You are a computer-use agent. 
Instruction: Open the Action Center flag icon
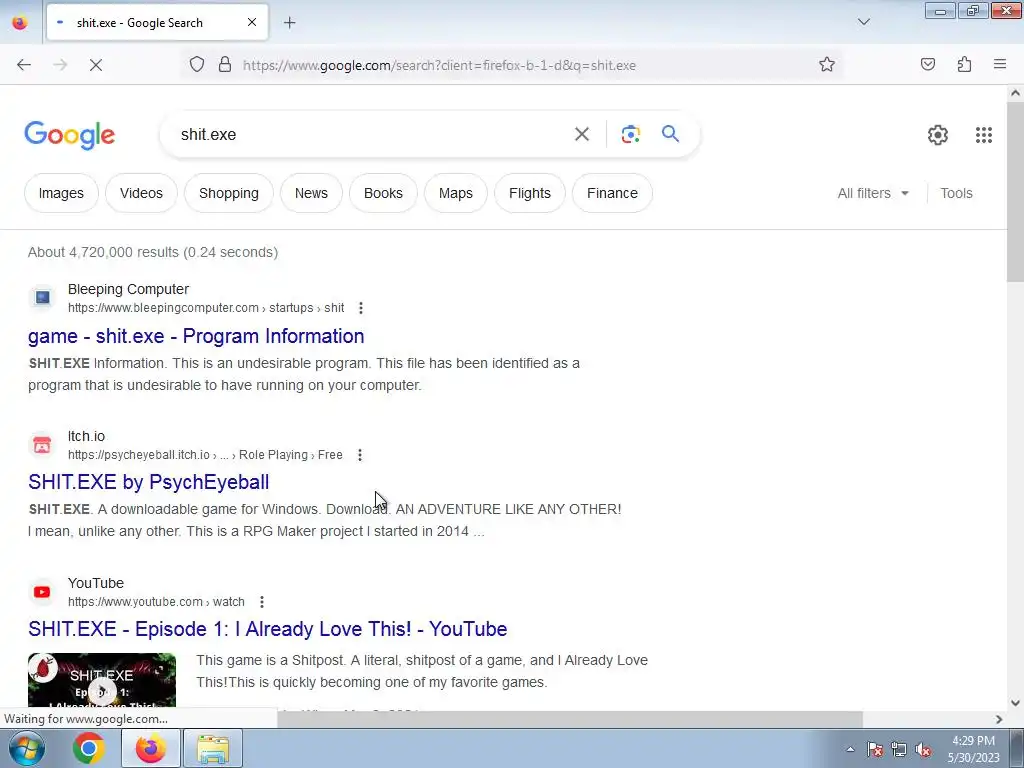875,749
